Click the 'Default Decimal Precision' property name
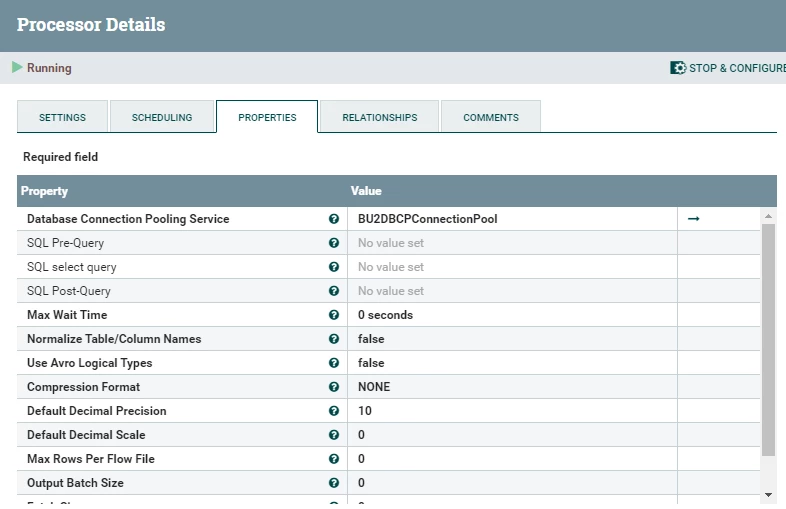Image resolution: width=786 pixels, height=509 pixels. click(97, 411)
